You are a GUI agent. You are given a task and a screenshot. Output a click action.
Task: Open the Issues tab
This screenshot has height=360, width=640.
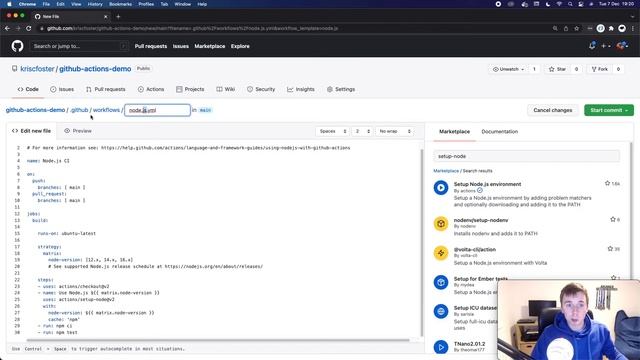(62, 89)
